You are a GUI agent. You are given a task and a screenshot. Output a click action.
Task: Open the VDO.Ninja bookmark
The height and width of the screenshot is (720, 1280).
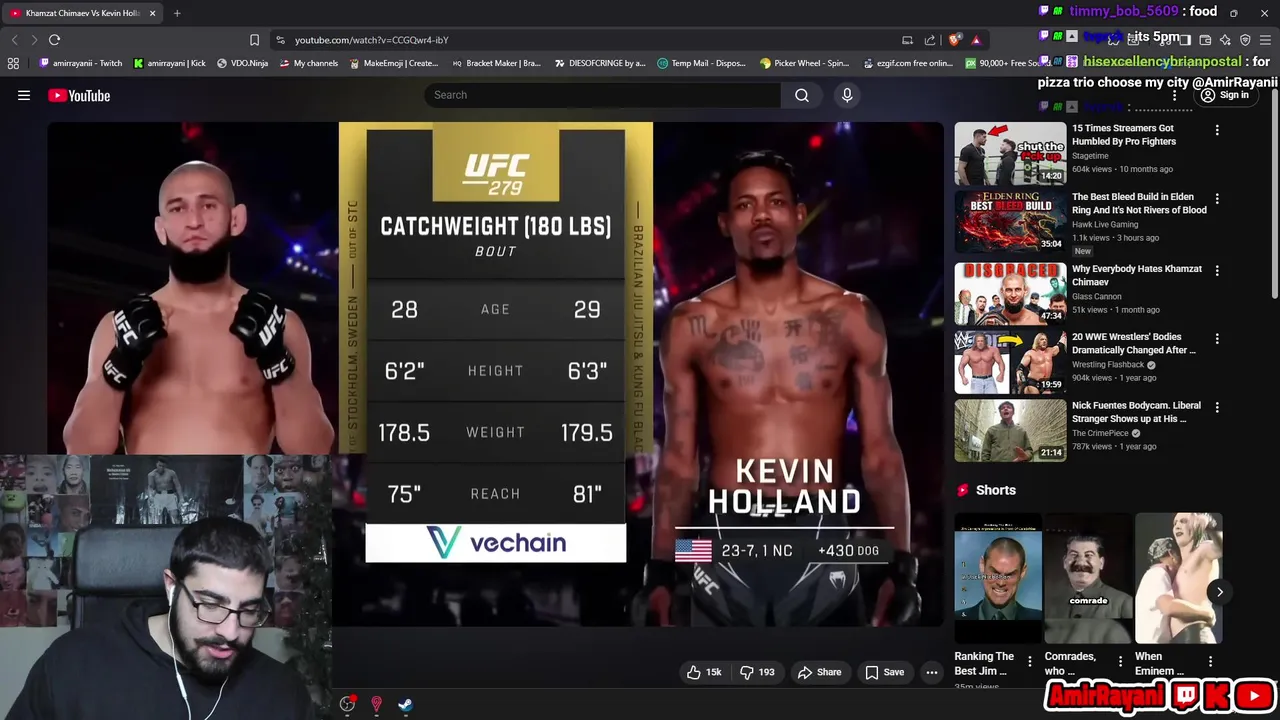[243, 63]
